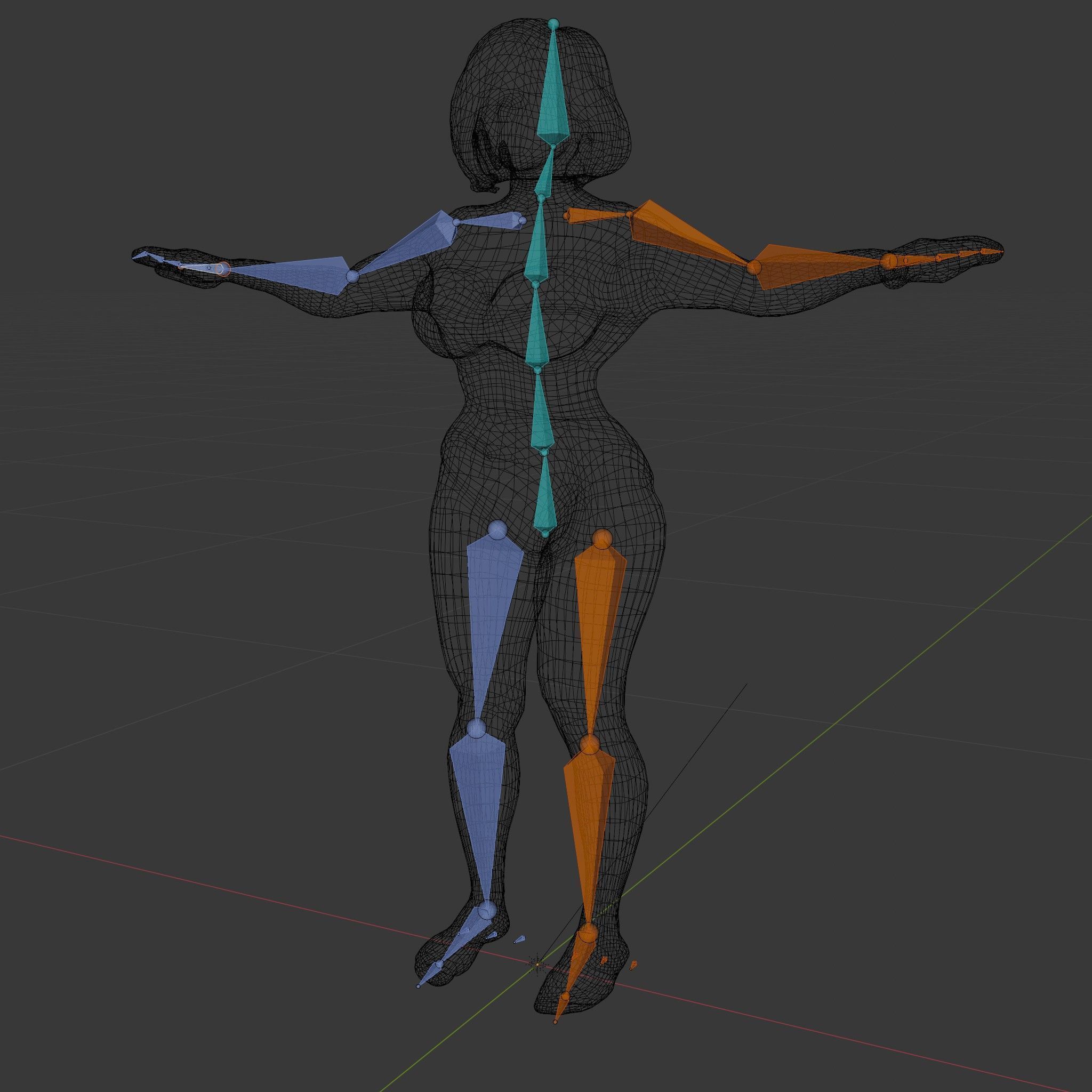This screenshot has height=1092, width=1092.
Task: Select the blue thigh bone
Action: click(x=491, y=616)
